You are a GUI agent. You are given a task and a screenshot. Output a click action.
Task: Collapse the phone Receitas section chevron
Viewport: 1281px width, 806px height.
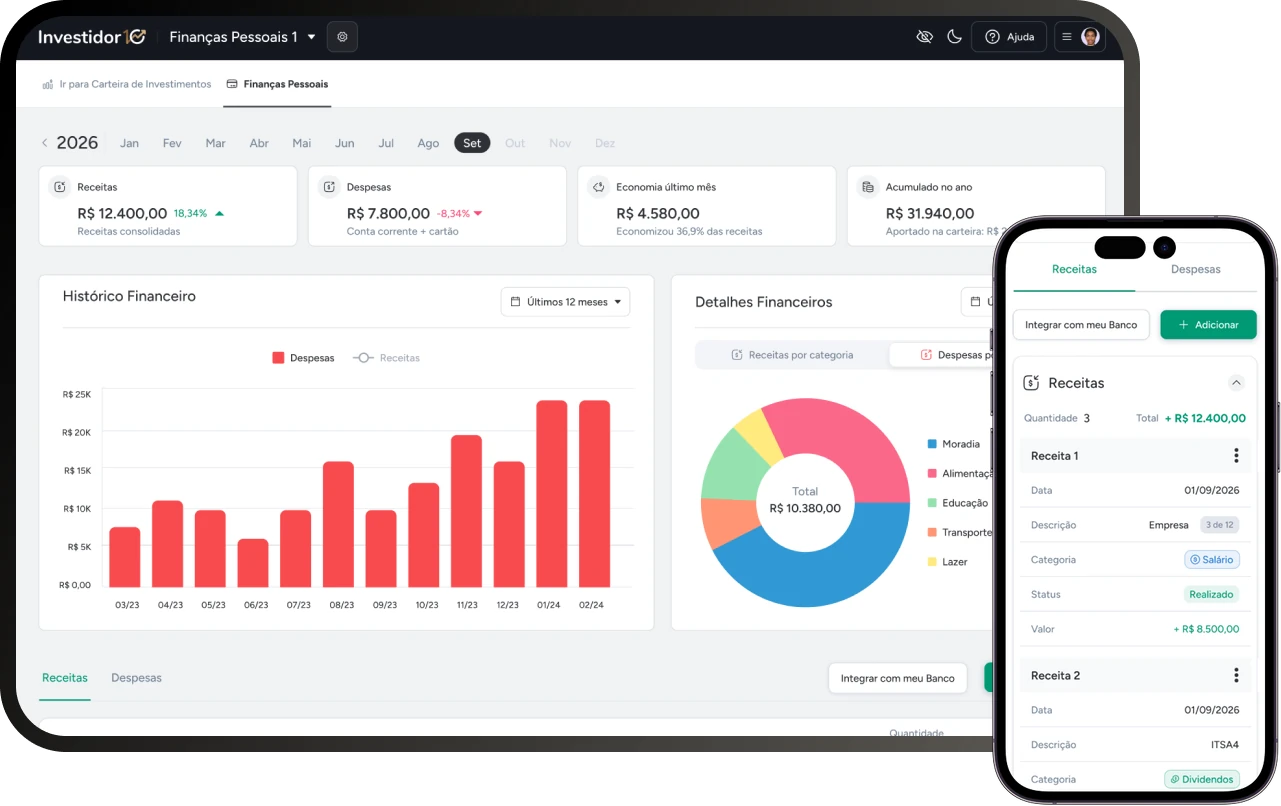click(x=1236, y=383)
